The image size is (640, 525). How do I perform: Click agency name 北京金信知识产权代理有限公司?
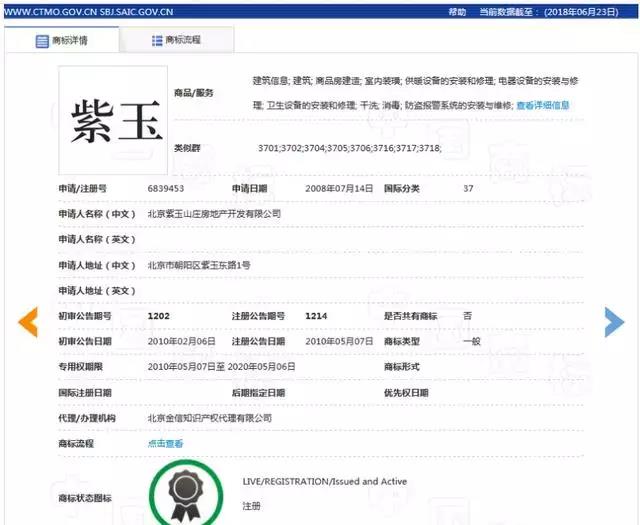(210, 418)
